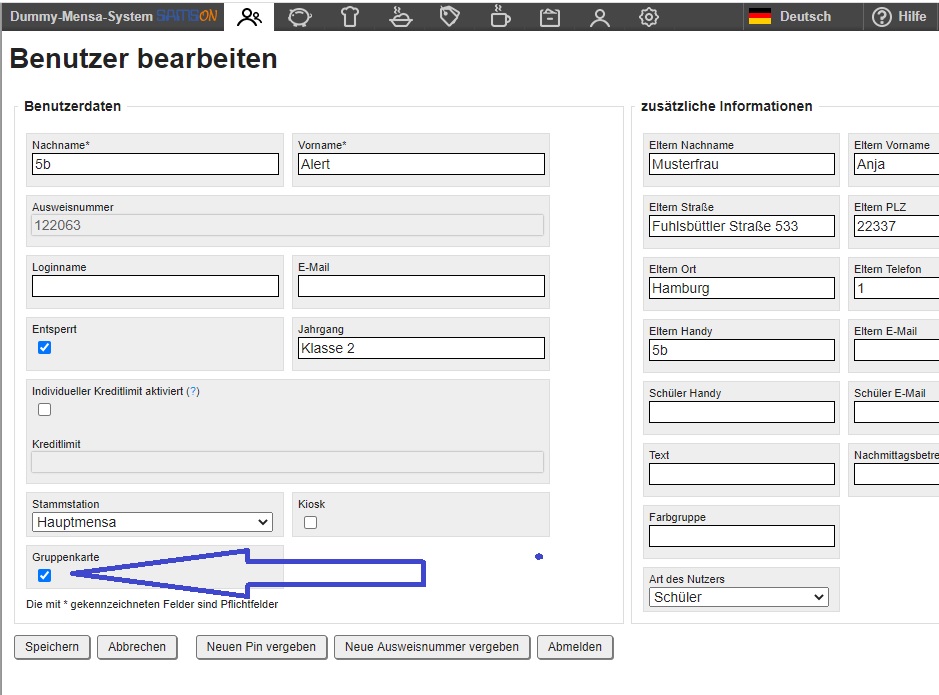Click the Loginname input field
Image resolution: width=939 pixels, height=695 pixels.
click(x=155, y=286)
